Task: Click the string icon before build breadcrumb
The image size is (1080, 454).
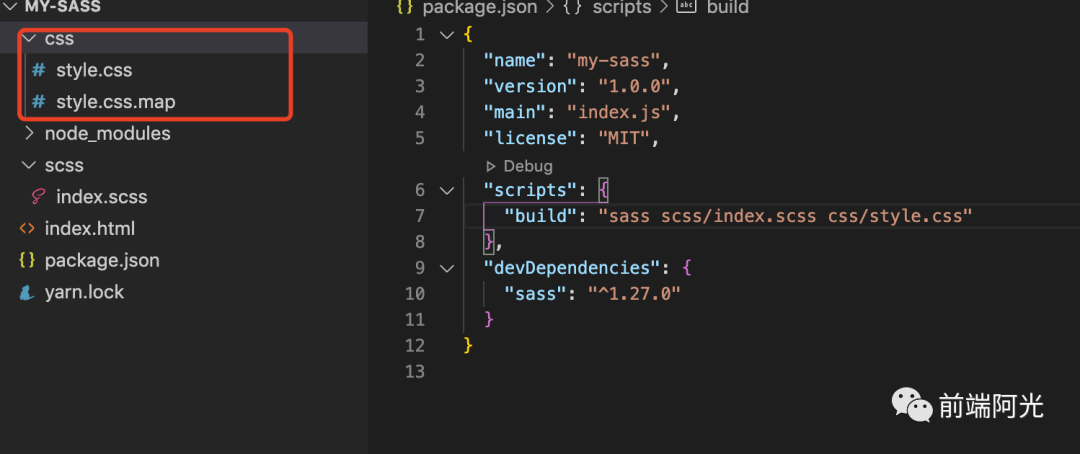Action: tap(687, 7)
